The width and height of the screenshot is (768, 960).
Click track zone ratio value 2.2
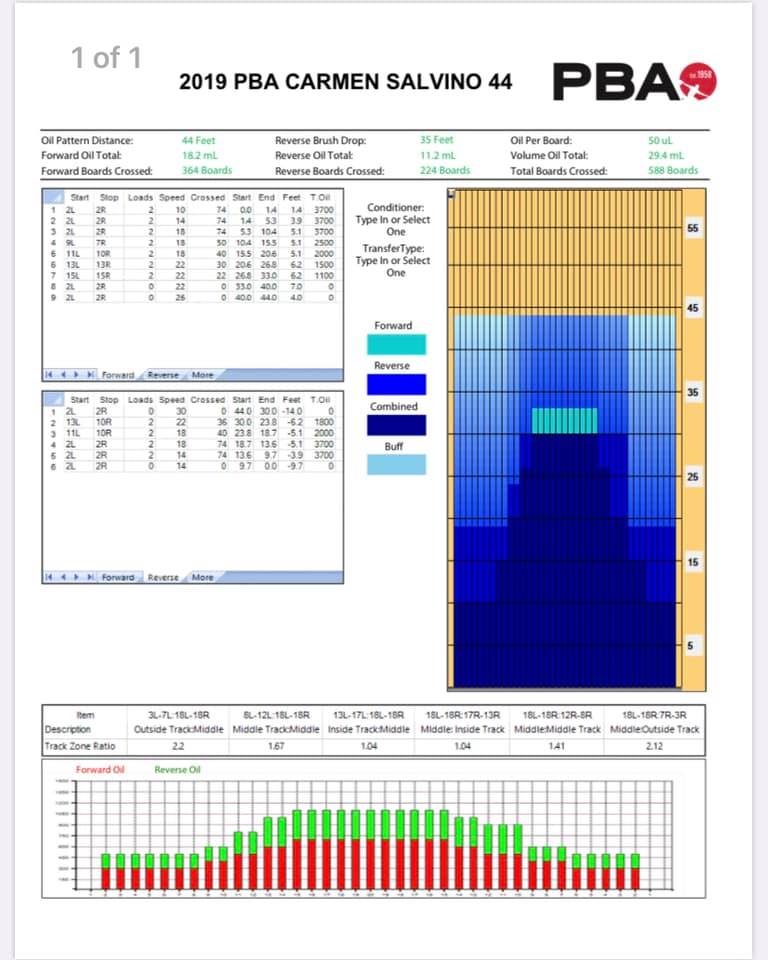[x=178, y=746]
